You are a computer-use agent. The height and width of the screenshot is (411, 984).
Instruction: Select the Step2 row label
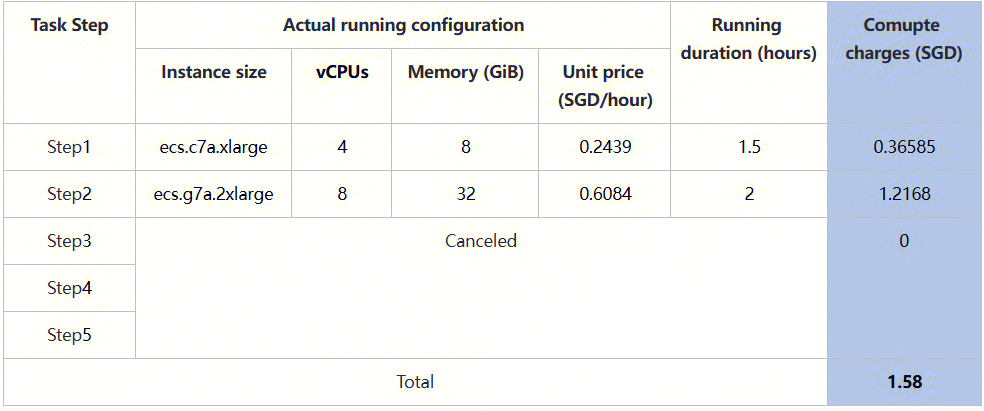point(69,194)
